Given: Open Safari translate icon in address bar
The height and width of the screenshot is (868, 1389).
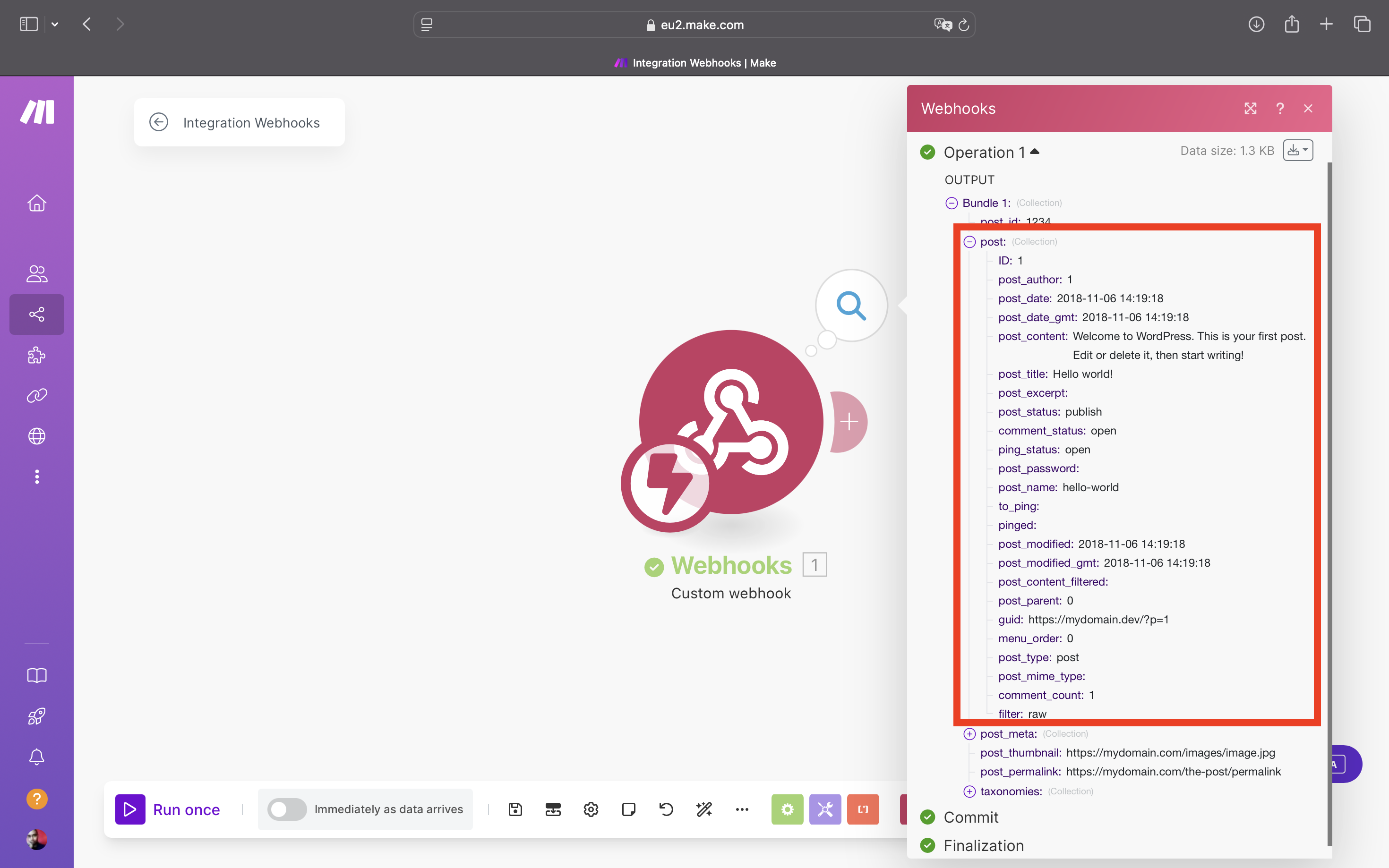Looking at the screenshot, I should pyautogui.click(x=943, y=25).
